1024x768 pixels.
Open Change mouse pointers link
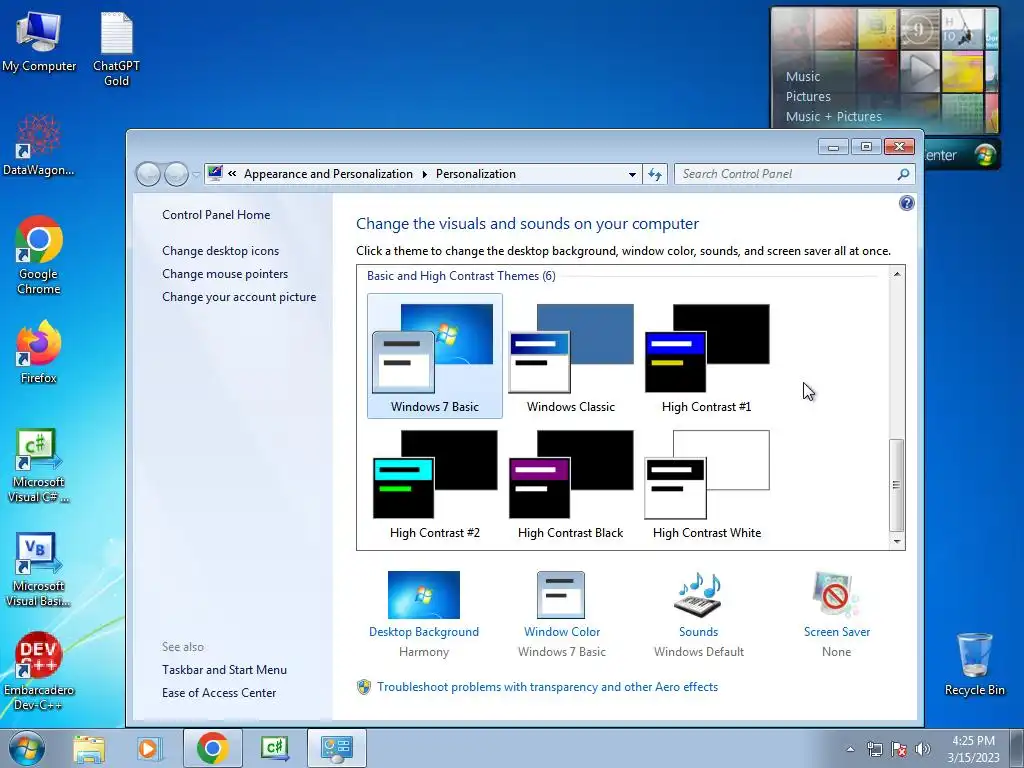pos(225,274)
